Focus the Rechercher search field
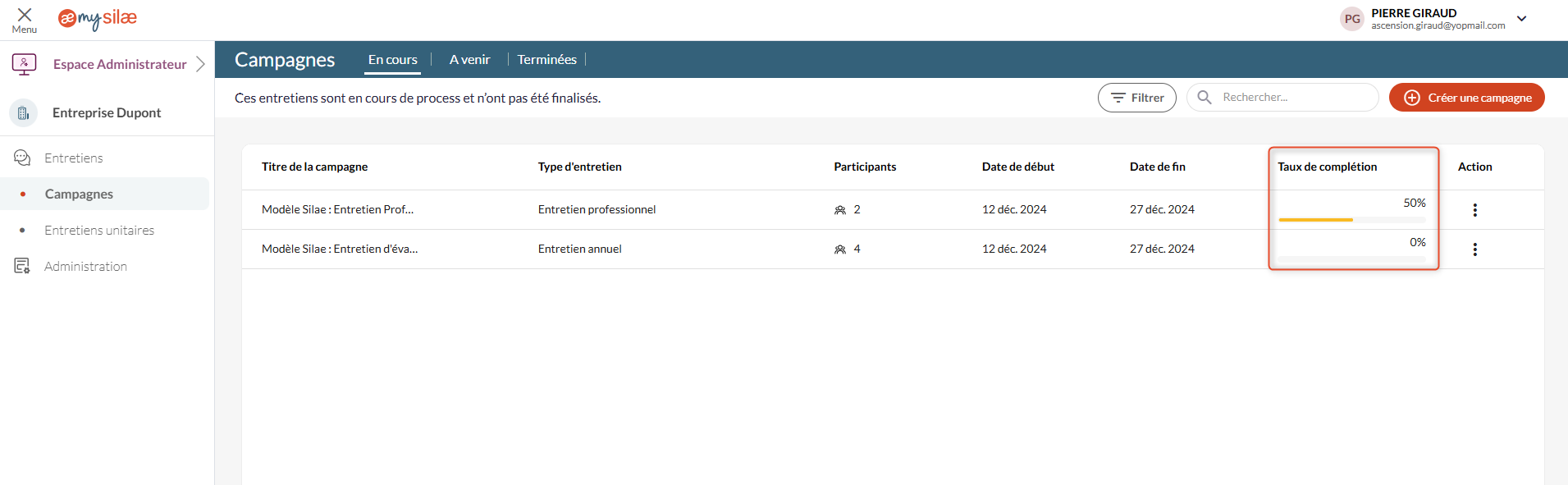 (1283, 98)
